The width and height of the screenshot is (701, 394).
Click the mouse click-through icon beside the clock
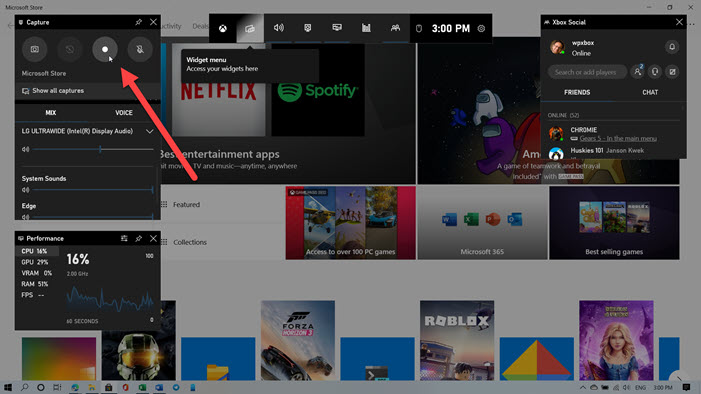coord(419,29)
